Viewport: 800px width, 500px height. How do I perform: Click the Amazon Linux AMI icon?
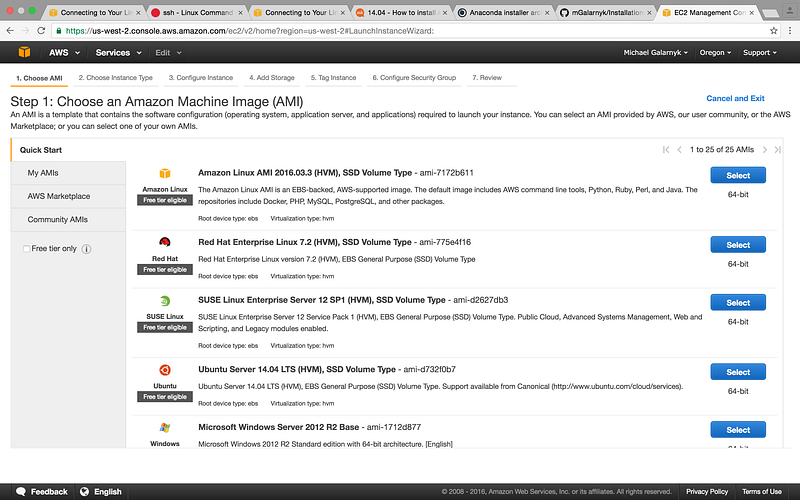click(165, 173)
